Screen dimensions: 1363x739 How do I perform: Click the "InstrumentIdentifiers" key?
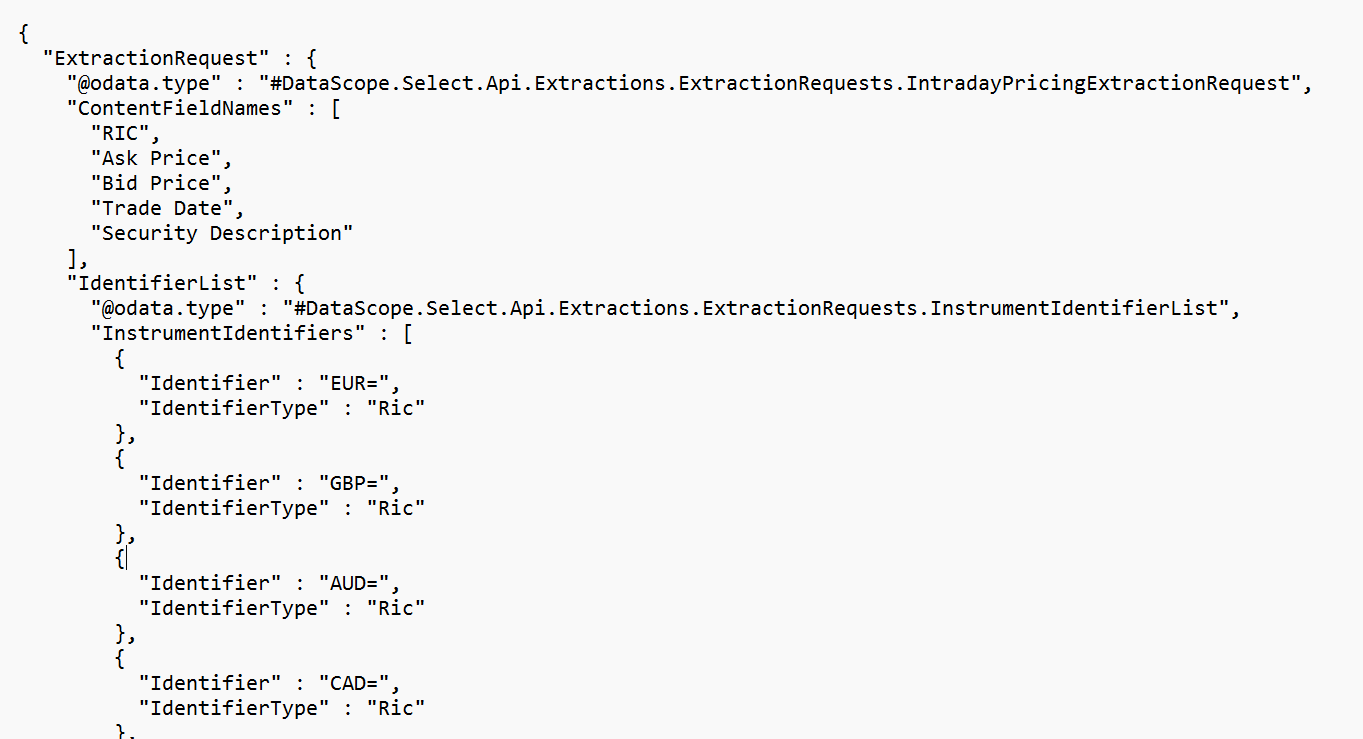(x=228, y=333)
